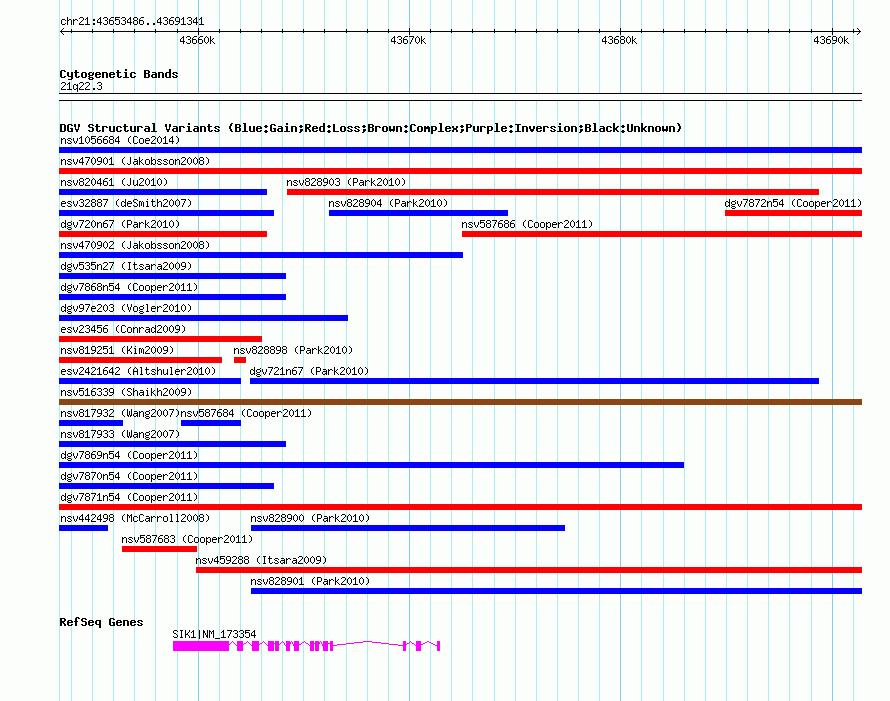Click the dgv720n67 (Park2010) label

click(120, 224)
